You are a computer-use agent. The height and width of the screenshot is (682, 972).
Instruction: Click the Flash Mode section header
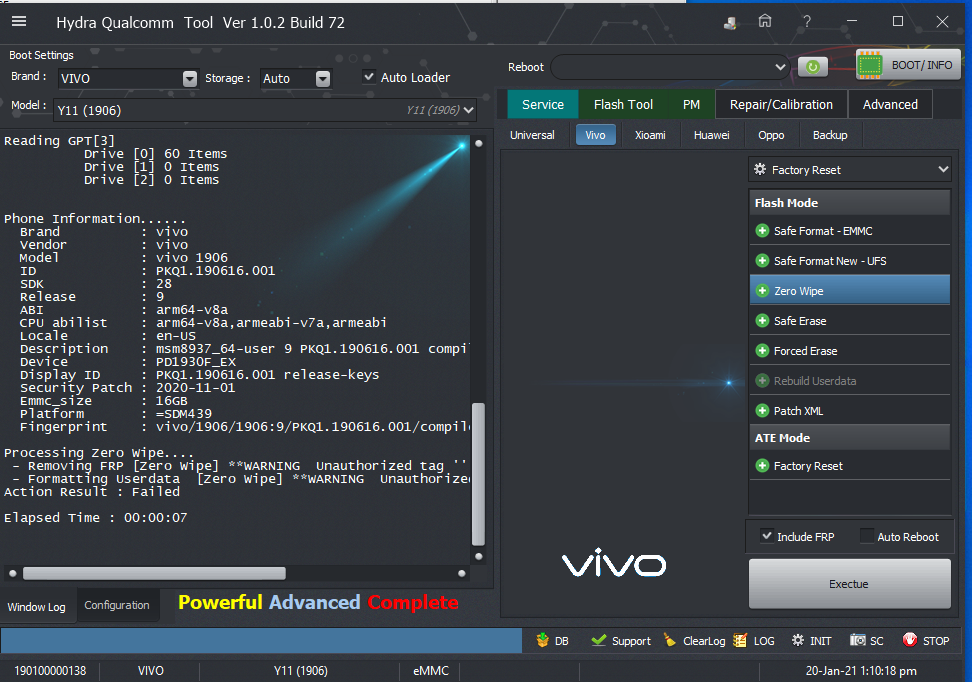pyautogui.click(x=849, y=203)
